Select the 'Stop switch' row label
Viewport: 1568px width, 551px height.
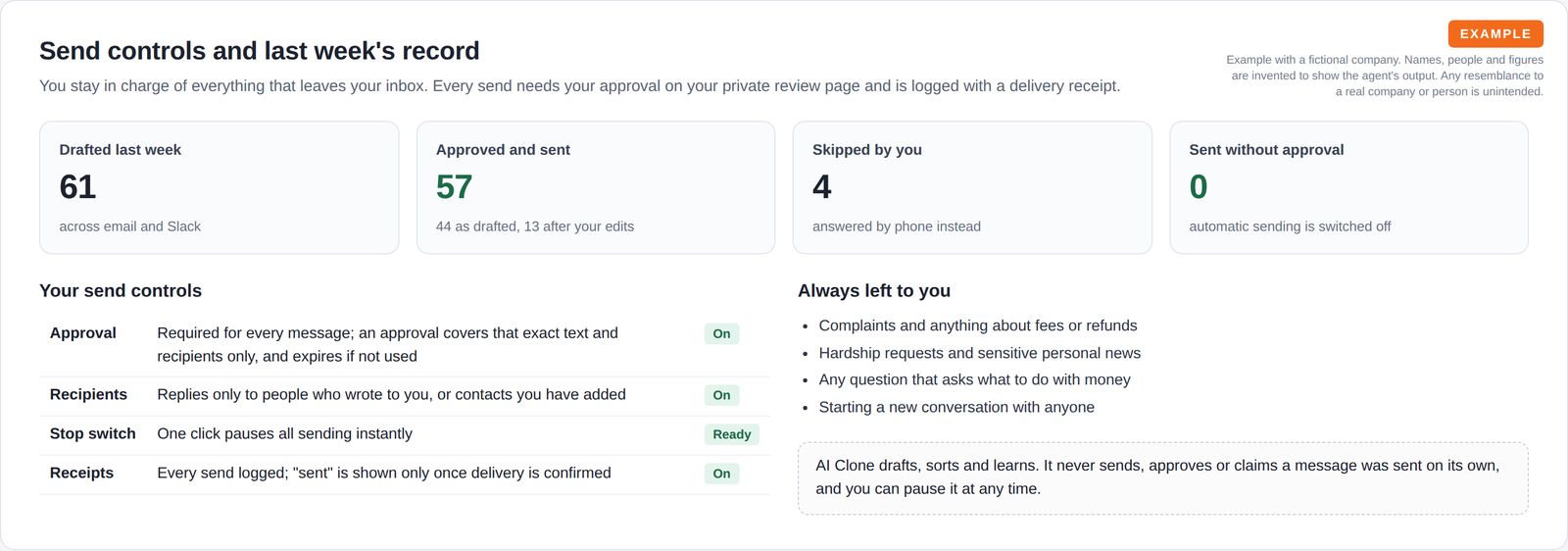click(x=93, y=434)
